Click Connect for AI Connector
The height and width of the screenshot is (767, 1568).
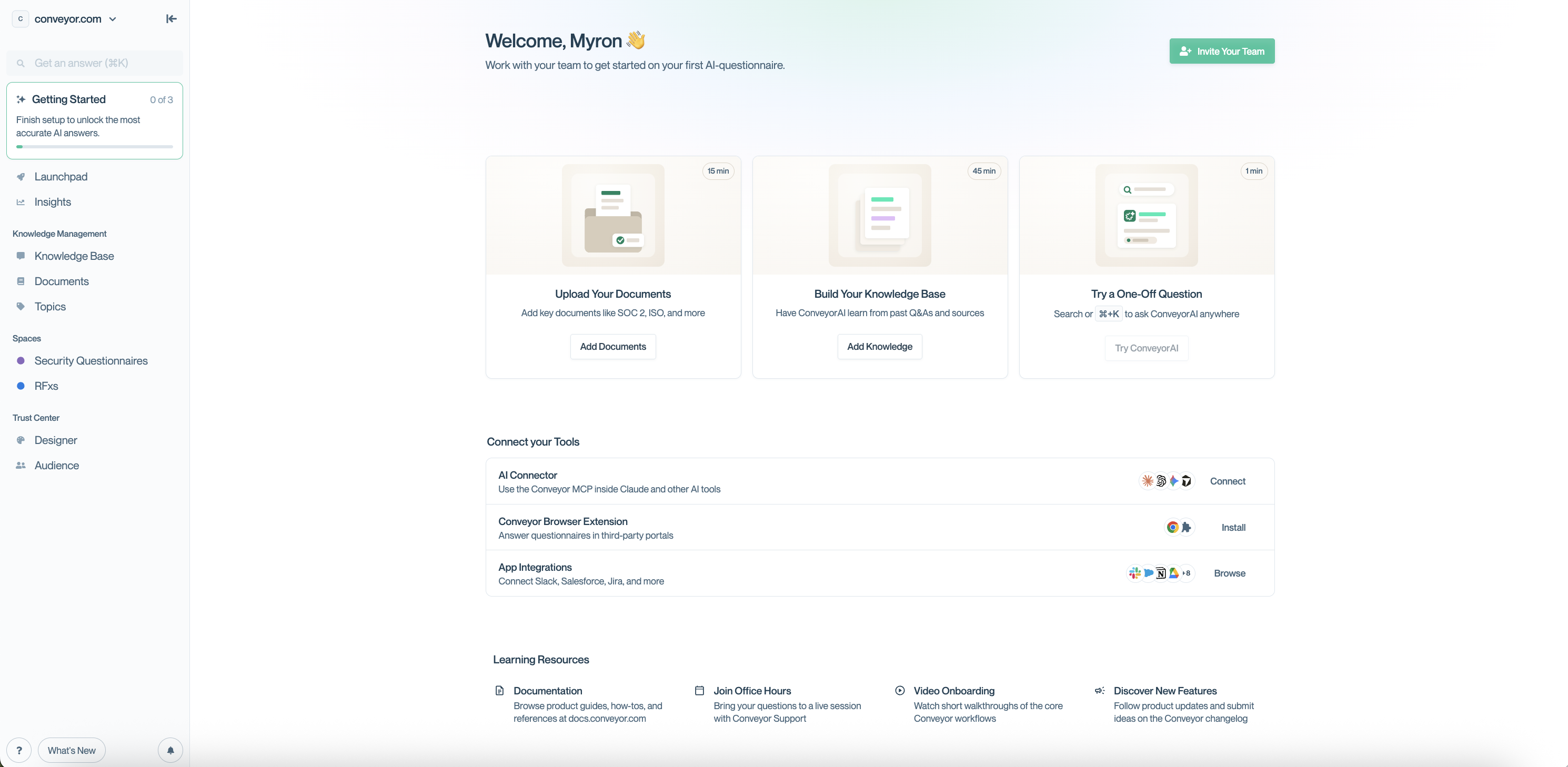[x=1227, y=481]
